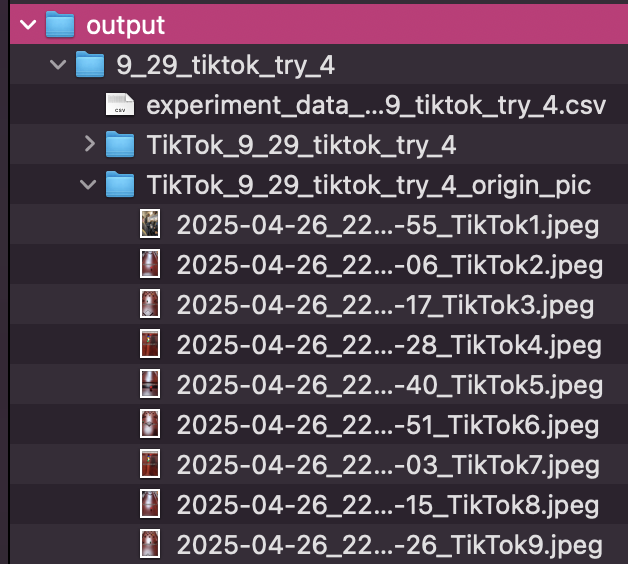Select the TikTok_9_29_tiktok_try_4_origin_pic folder name
The width and height of the screenshot is (628, 564).
click(x=369, y=185)
